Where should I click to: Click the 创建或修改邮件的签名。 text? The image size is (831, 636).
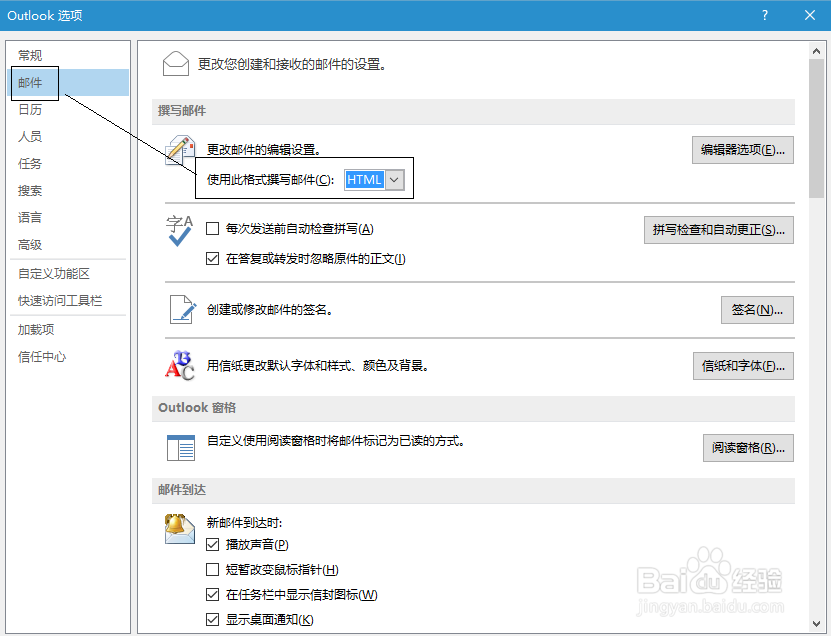click(x=270, y=310)
